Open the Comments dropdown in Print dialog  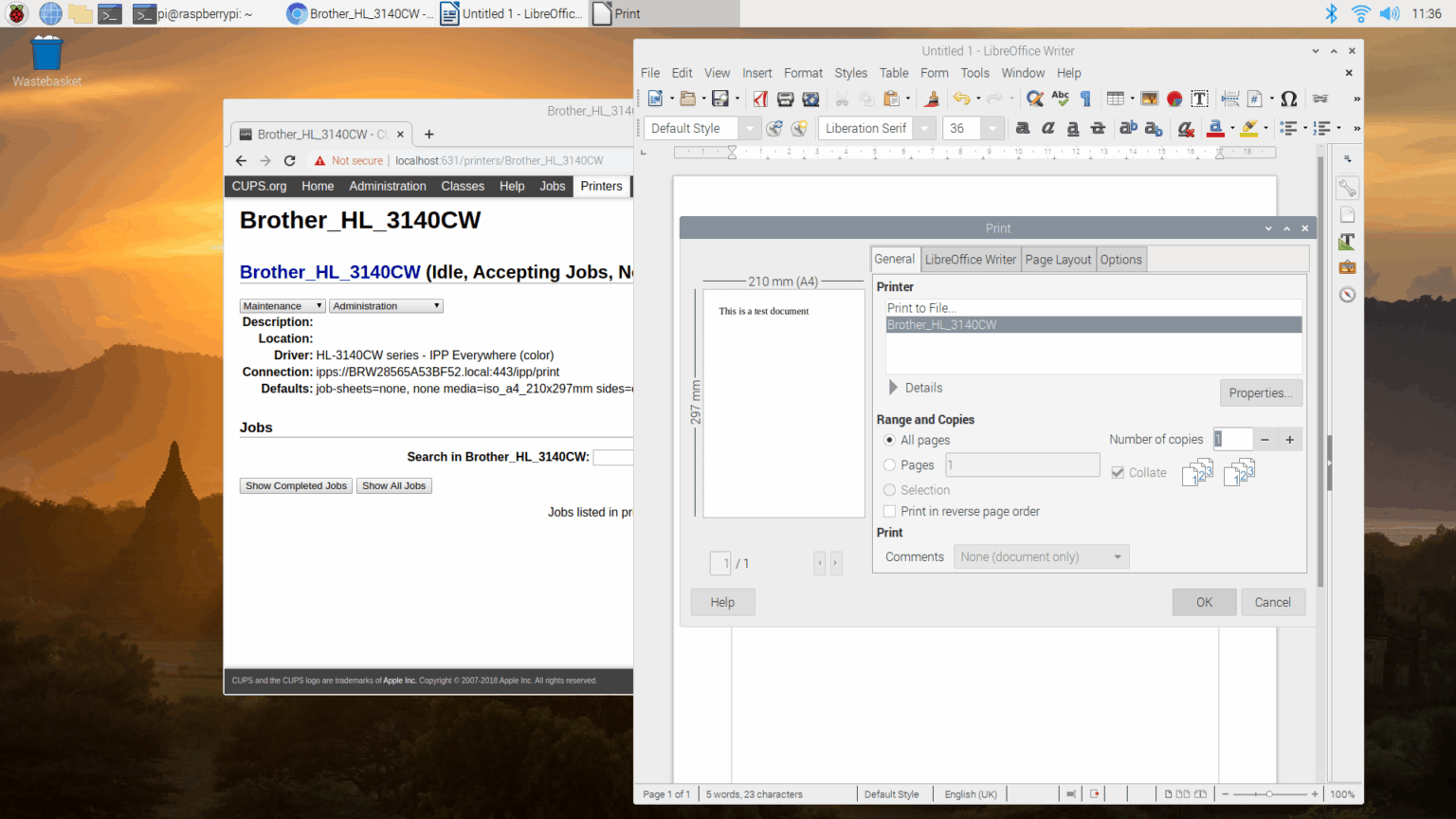pyautogui.click(x=1041, y=556)
